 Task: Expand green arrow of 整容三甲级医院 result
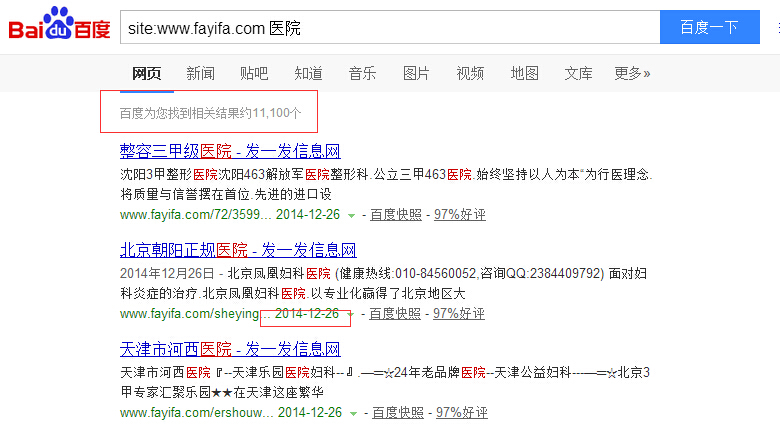click(351, 216)
